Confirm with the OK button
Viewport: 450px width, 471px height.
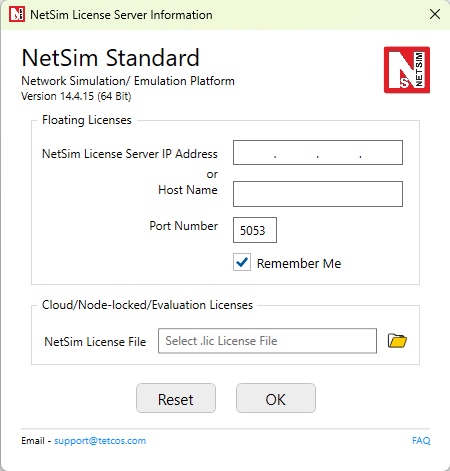coord(276,398)
